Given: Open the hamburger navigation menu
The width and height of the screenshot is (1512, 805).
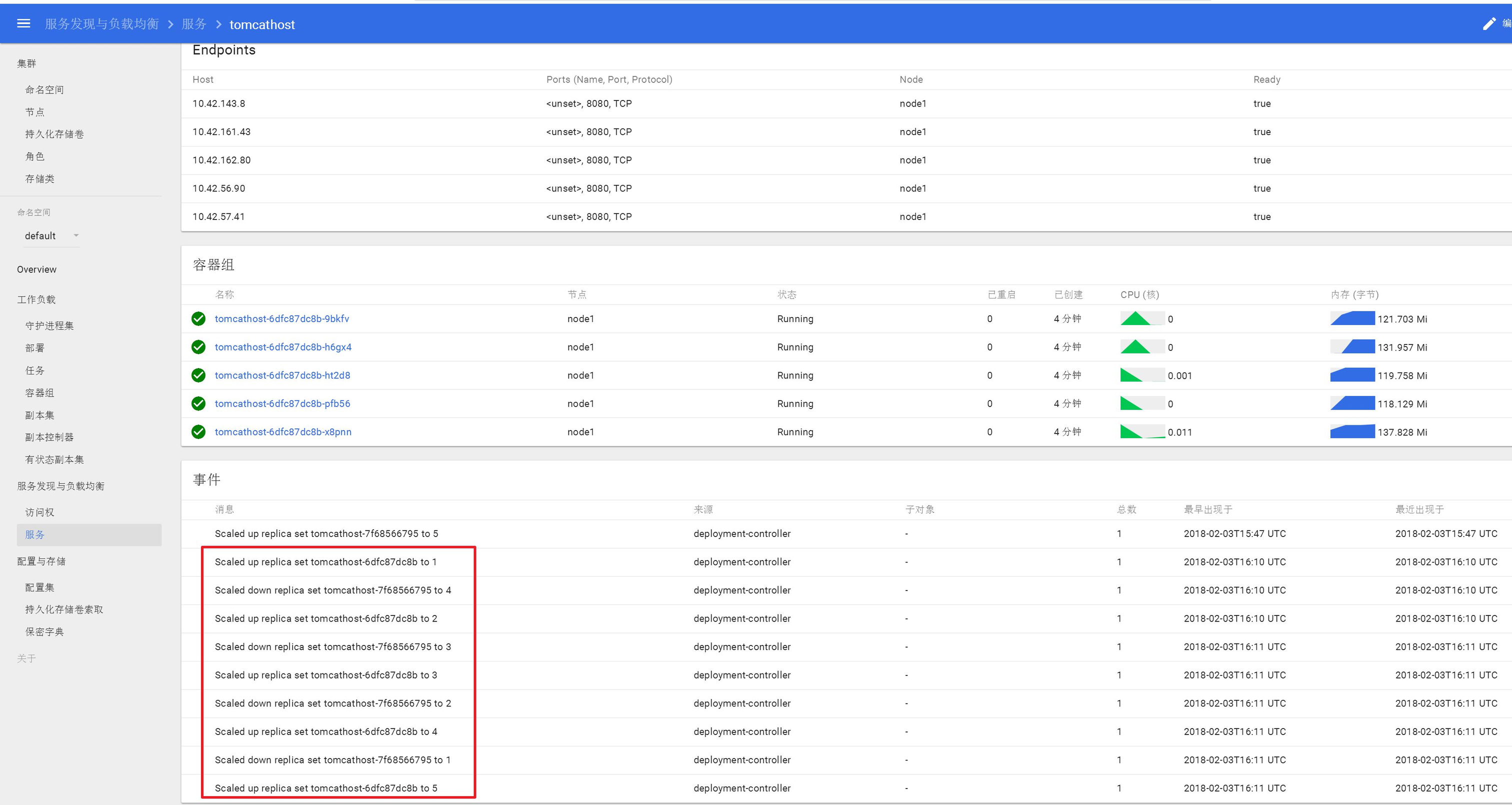Looking at the screenshot, I should (x=23, y=23).
